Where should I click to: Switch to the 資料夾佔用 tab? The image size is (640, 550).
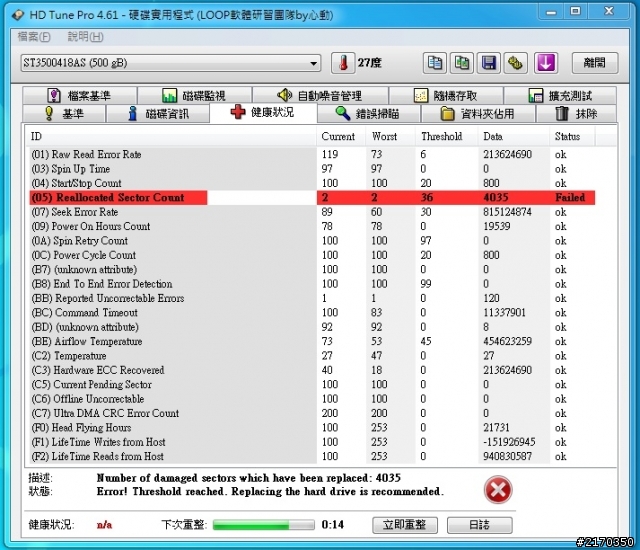(478, 113)
